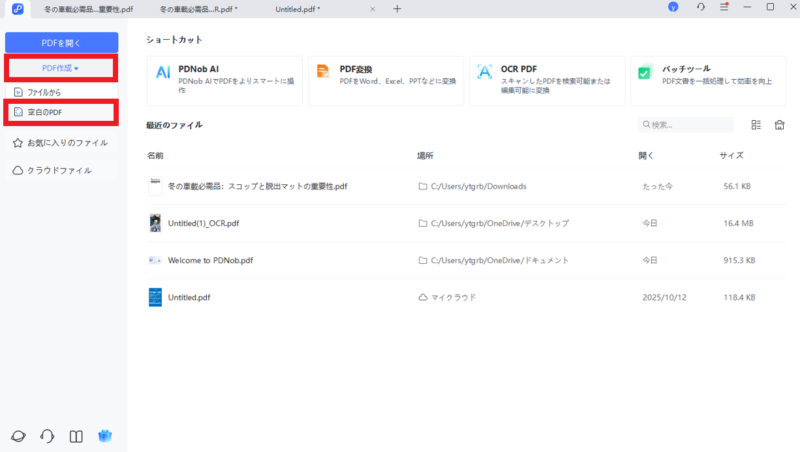Image resolution: width=800 pixels, height=452 pixels.
Task: Launch the PDF変換 conversion tool
Action: [x=385, y=80]
